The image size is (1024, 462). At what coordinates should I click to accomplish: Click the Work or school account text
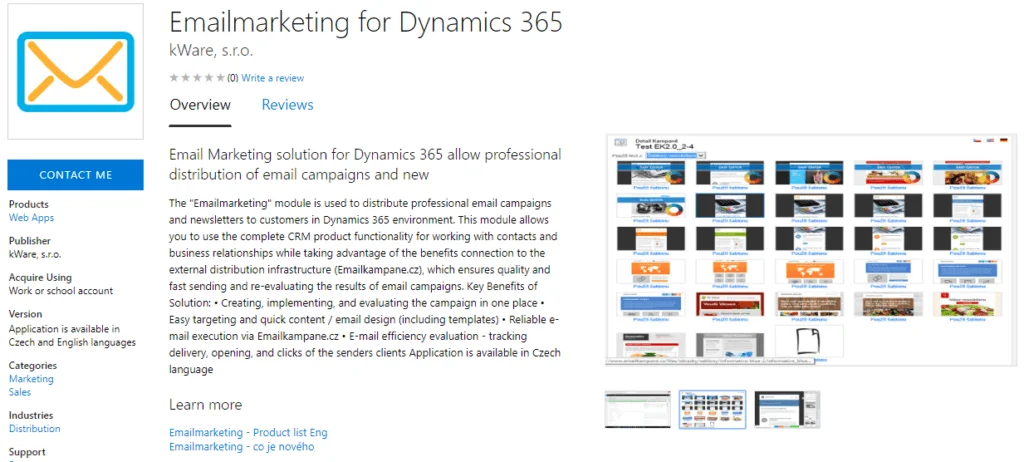61,291
